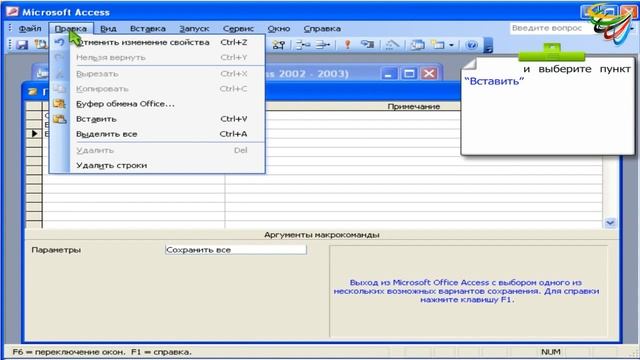This screenshot has height=360, width=640.
Task: Minimize the database window behind
Action: pyautogui.click(x=388, y=74)
